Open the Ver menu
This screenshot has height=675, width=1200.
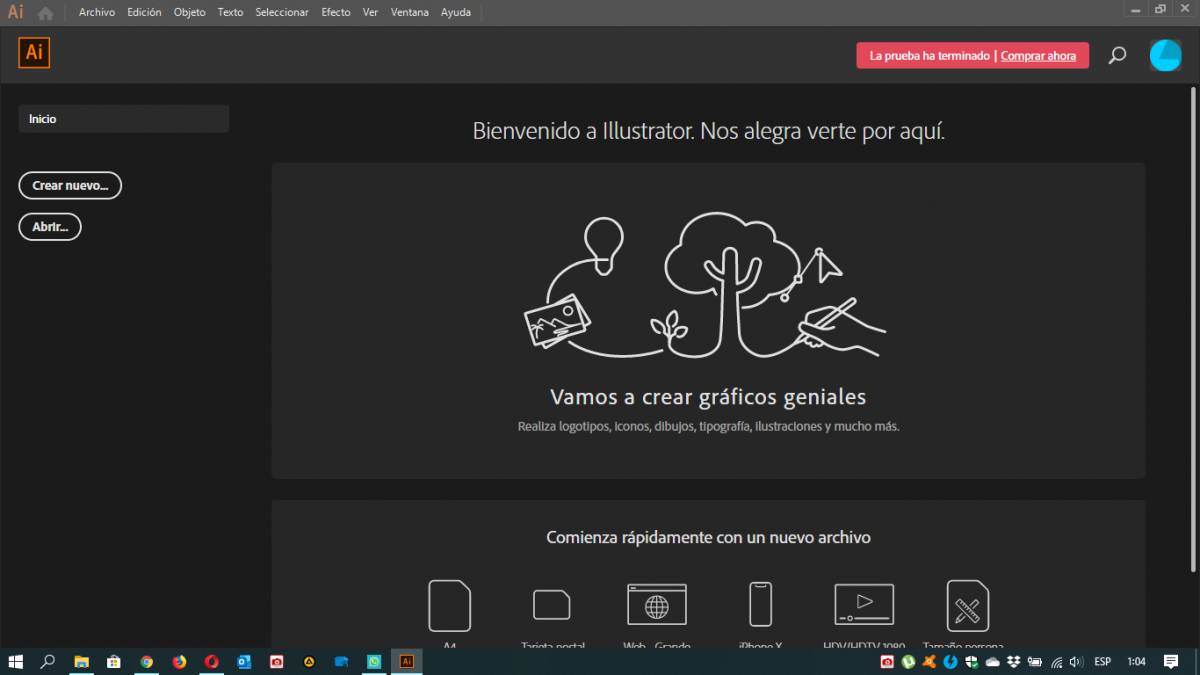(370, 13)
